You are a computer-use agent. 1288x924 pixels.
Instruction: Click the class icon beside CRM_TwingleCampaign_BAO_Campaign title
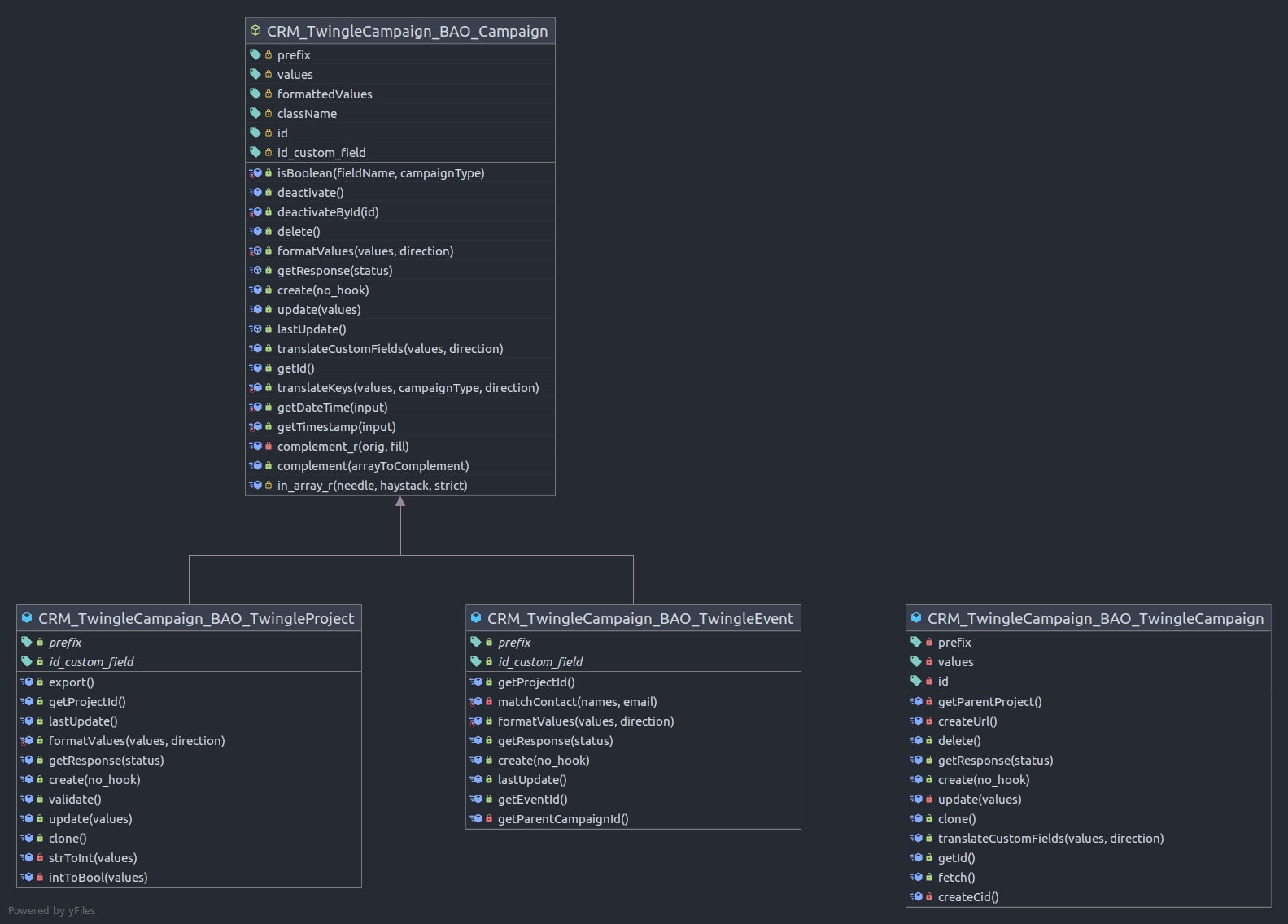[255, 31]
